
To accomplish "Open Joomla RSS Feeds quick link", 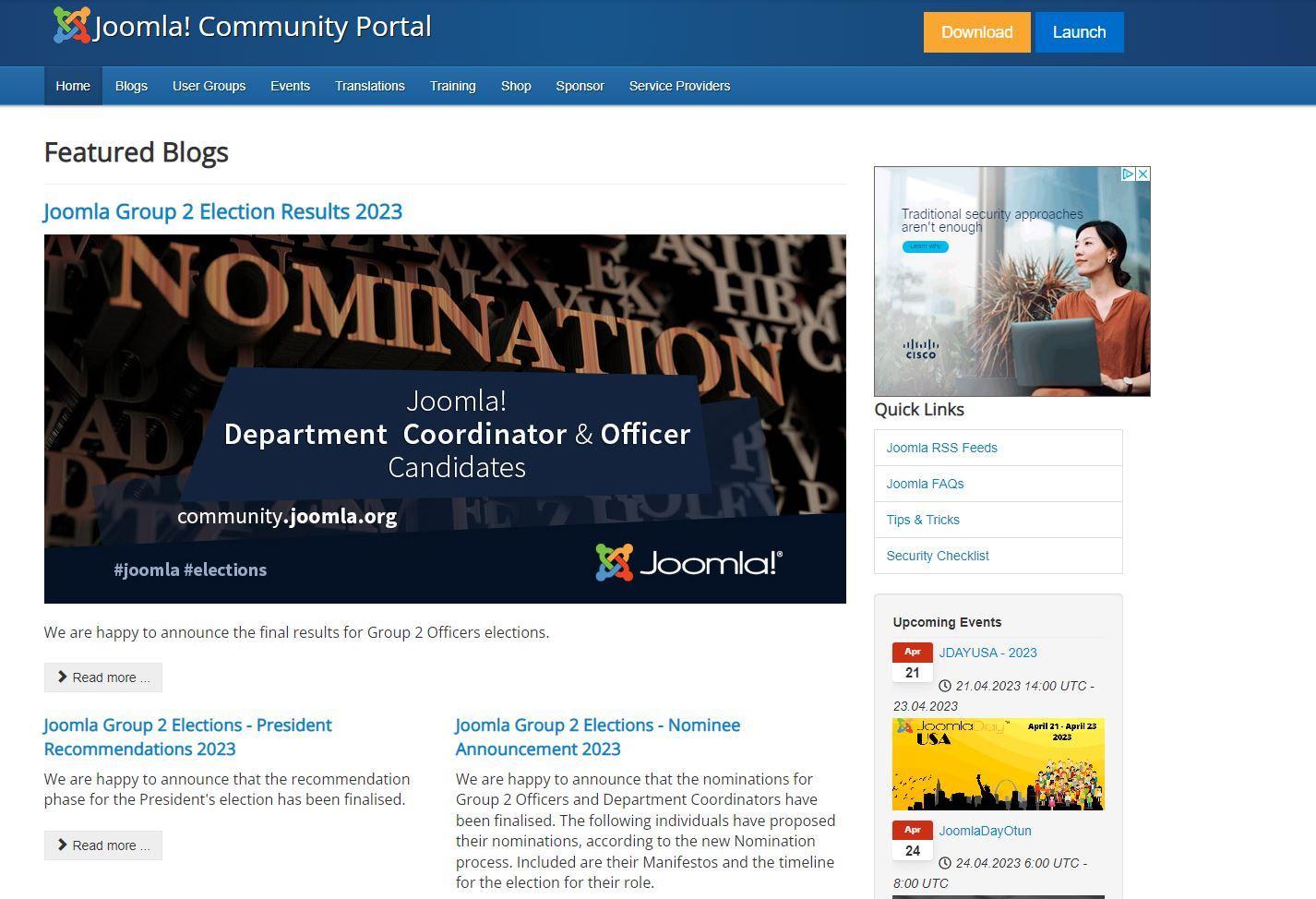I will [x=941, y=448].
